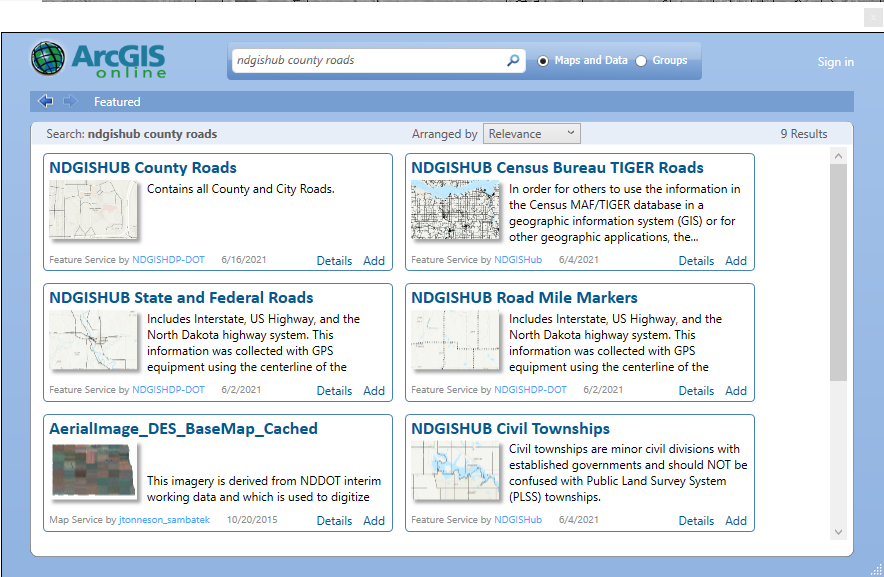
Task: Add NDGISHUB County Roads to map
Action: (x=374, y=261)
